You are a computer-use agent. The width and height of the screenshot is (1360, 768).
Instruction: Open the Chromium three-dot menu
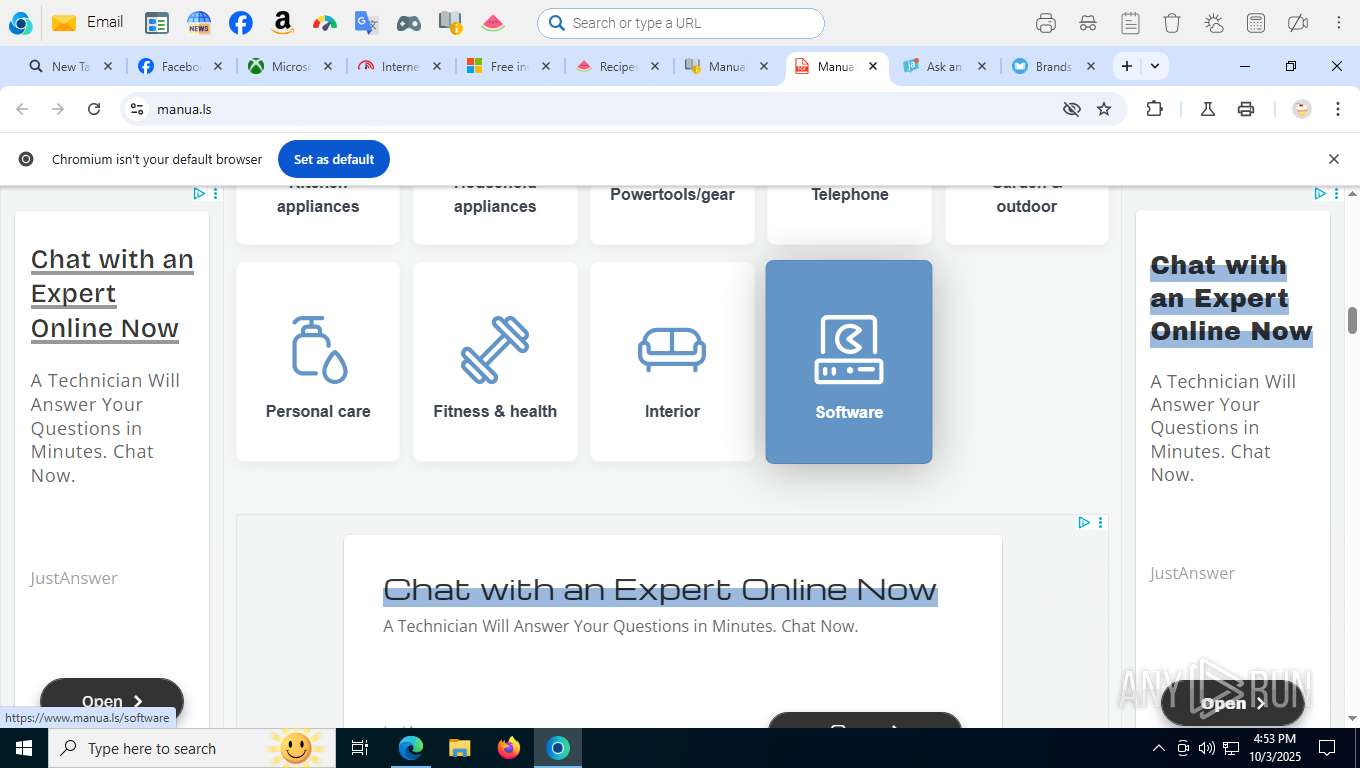pyautogui.click(x=1338, y=109)
